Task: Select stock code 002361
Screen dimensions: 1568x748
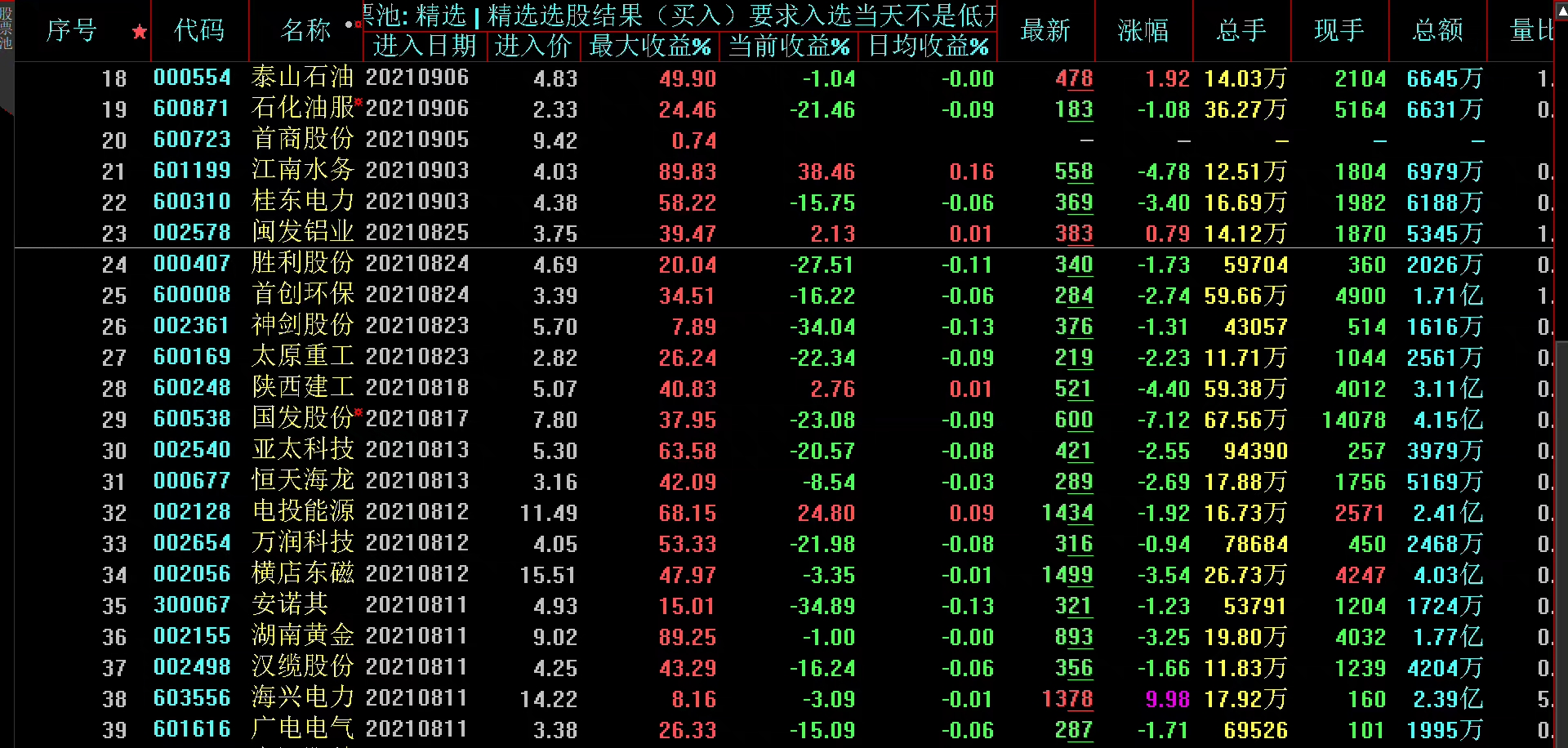Action: 192,326
